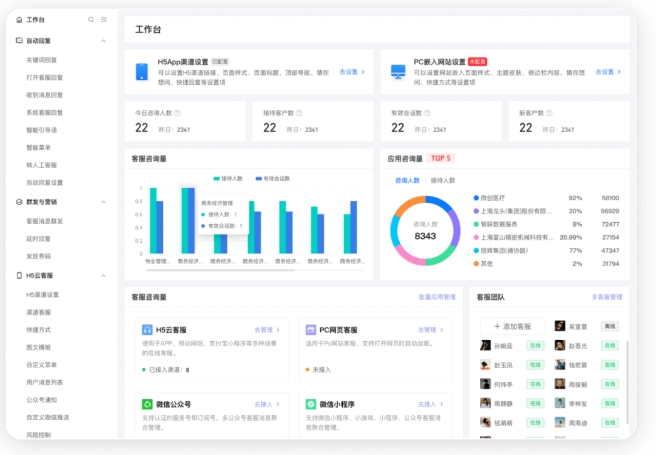
Task: Click 去管理 on H5云客服 card
Action: pos(264,330)
